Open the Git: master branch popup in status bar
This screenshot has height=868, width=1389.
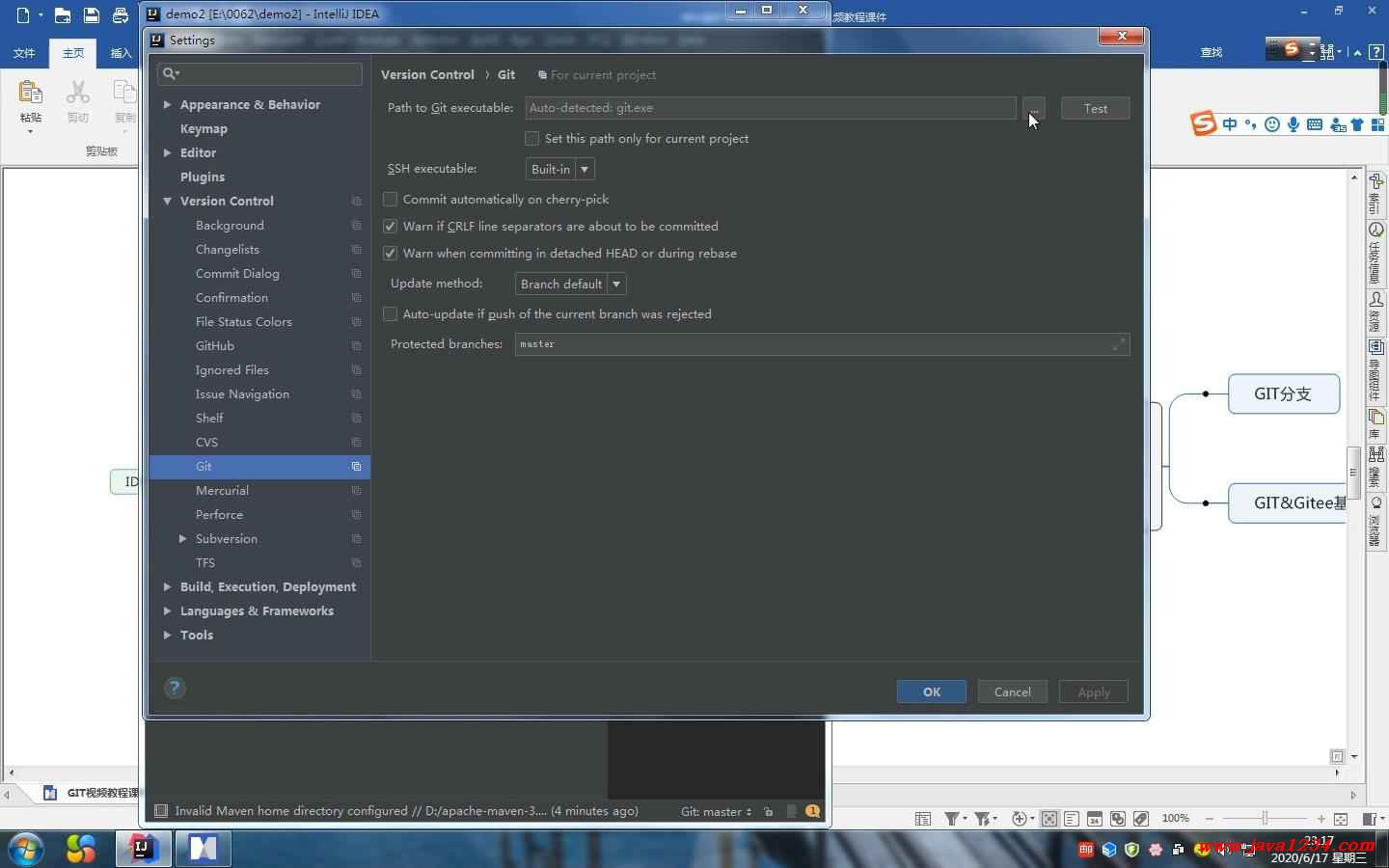(716, 811)
